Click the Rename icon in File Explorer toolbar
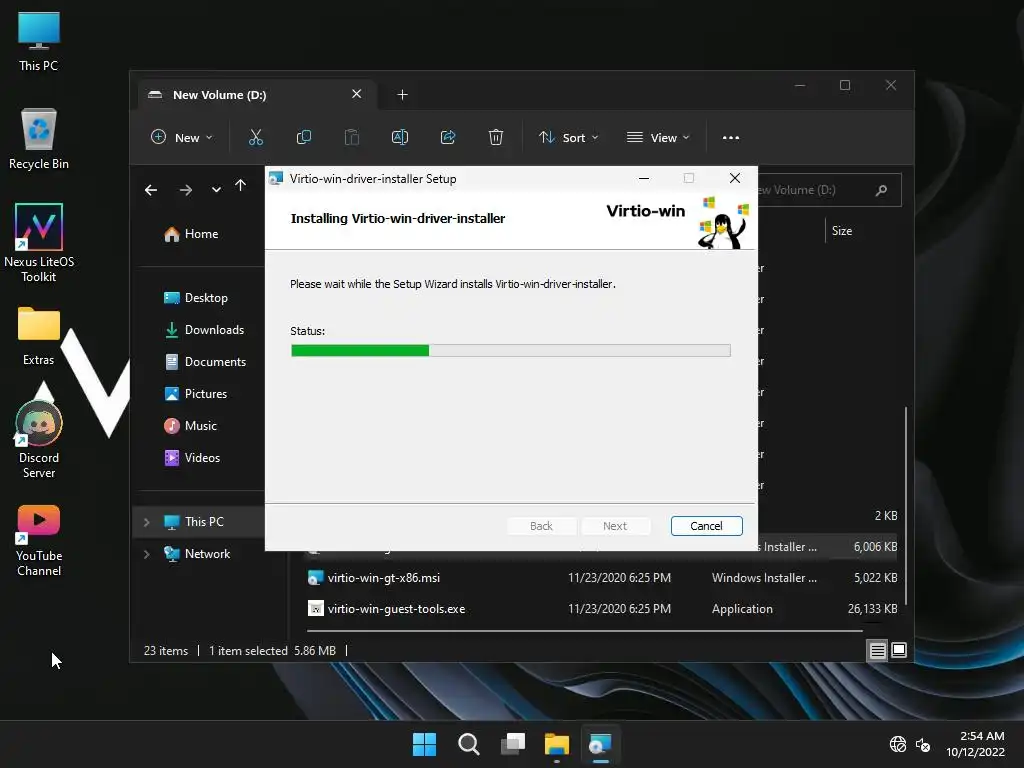The image size is (1024, 768). coord(400,137)
